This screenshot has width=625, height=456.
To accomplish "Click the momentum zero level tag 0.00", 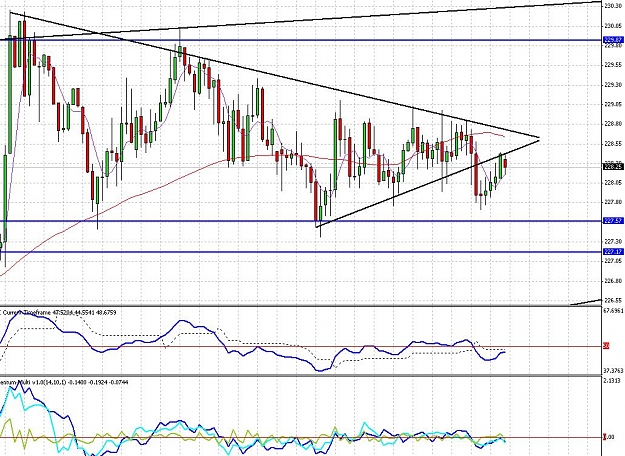I will pyautogui.click(x=609, y=438).
